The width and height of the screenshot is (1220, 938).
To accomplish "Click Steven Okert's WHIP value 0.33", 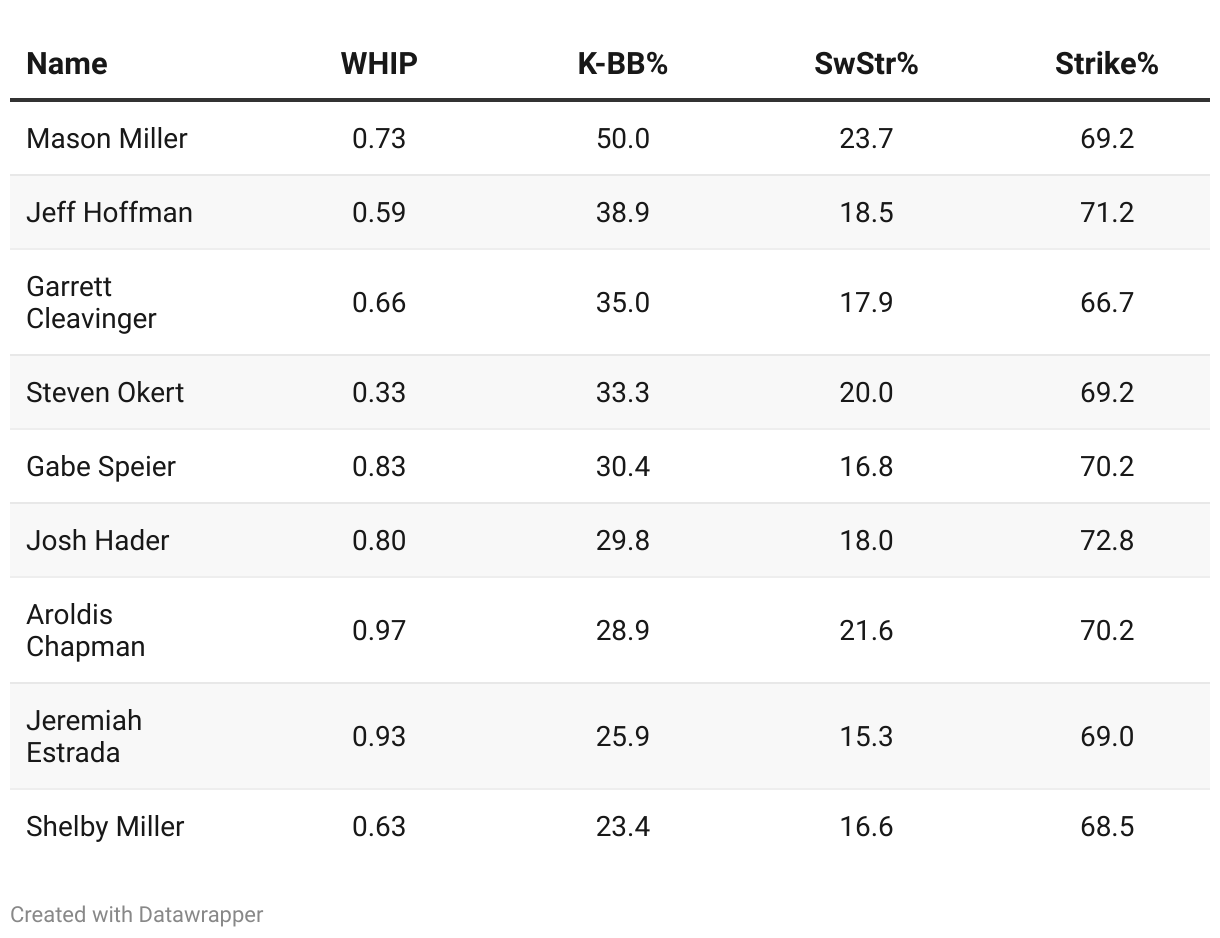I will click(x=379, y=392).
